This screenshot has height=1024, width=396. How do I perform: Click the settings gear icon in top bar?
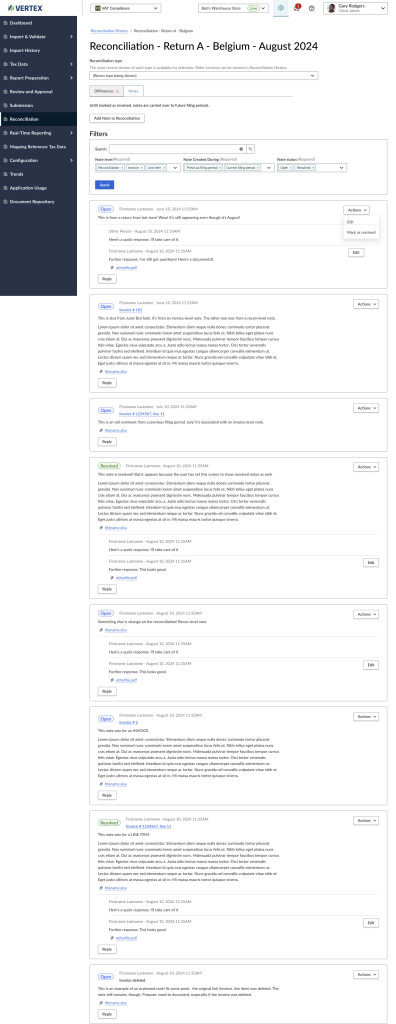point(280,8)
